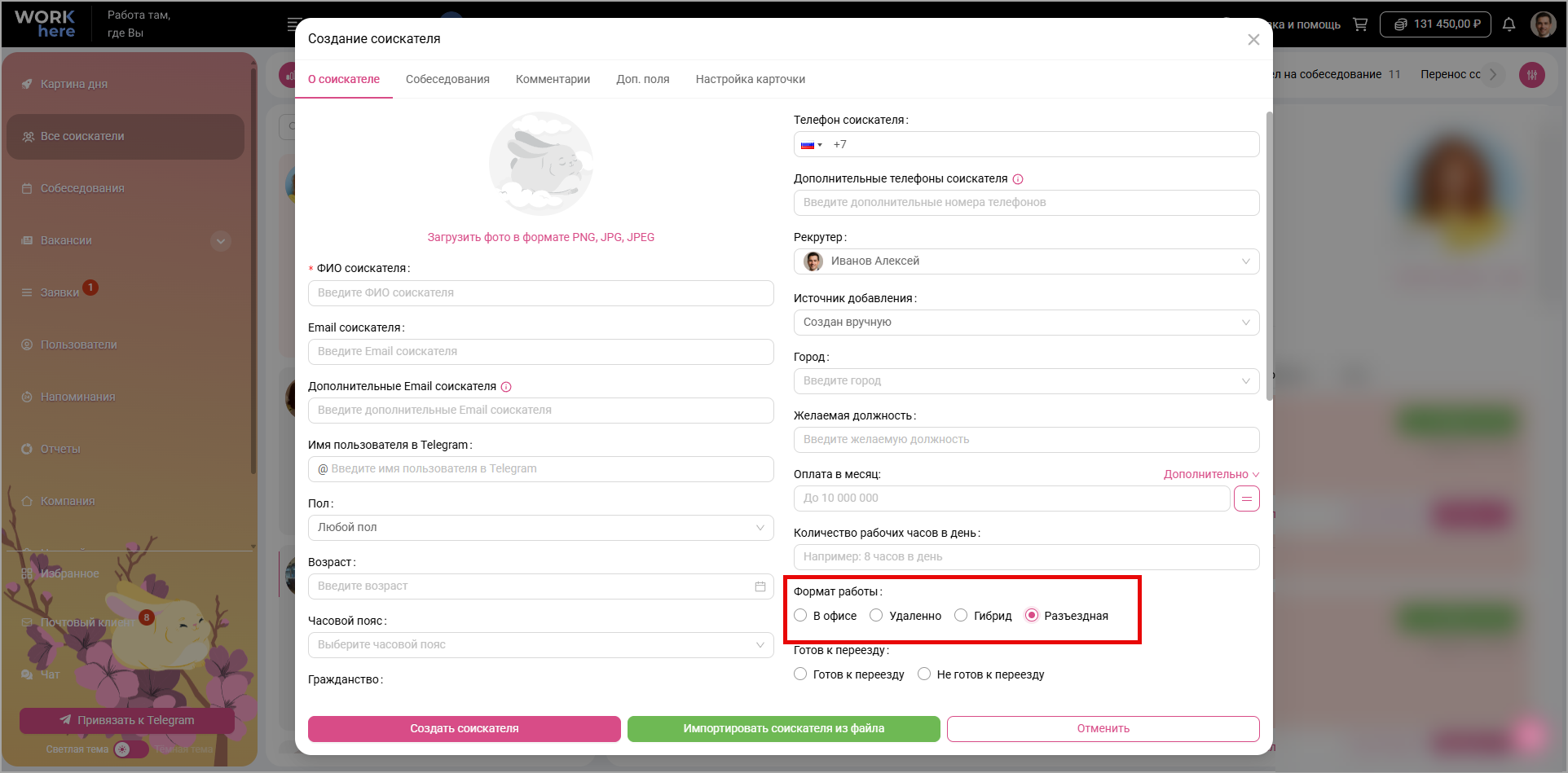The image size is (1568, 773).
Task: Open the shopping cart icon
Action: click(1360, 24)
